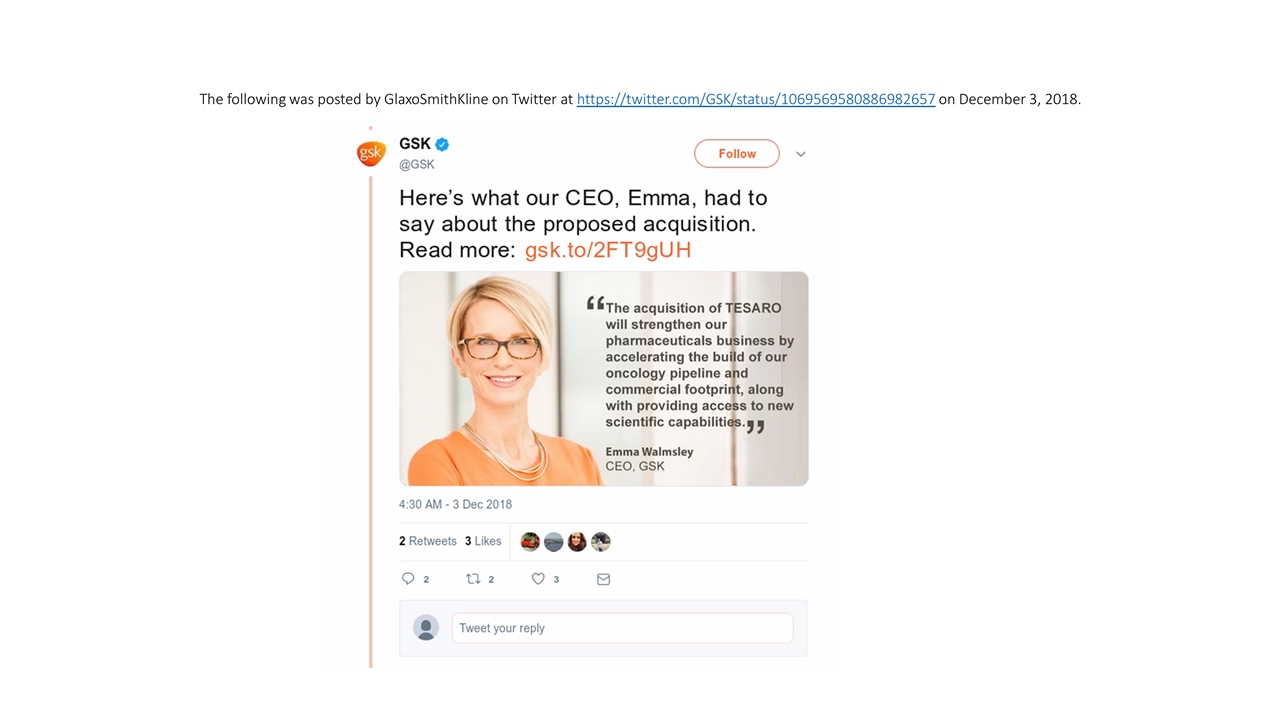The image size is (1280, 720).
Task: Click the blue verified badge
Action: click(442, 144)
